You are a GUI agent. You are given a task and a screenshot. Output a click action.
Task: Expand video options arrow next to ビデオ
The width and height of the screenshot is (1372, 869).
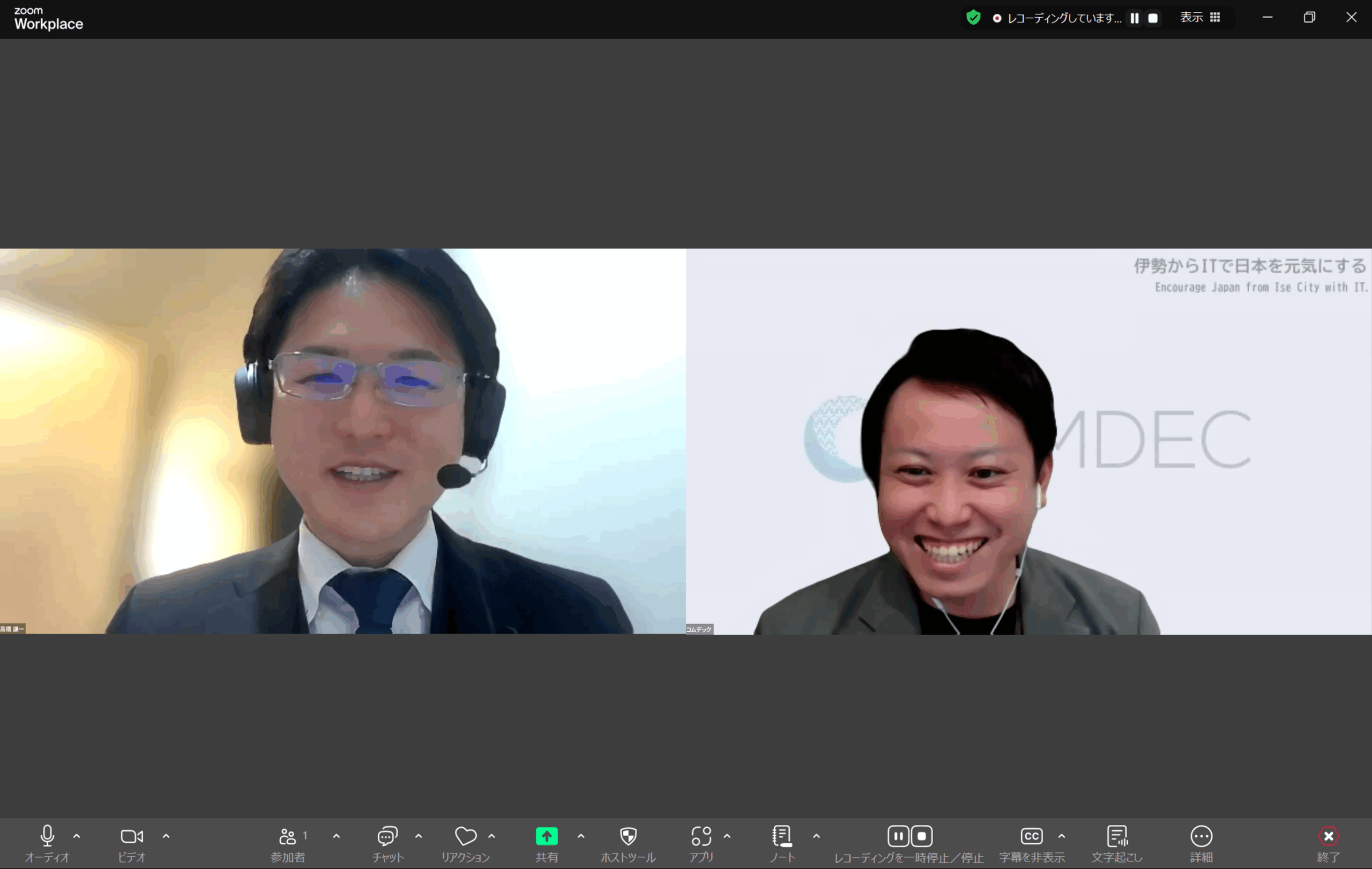(166, 836)
